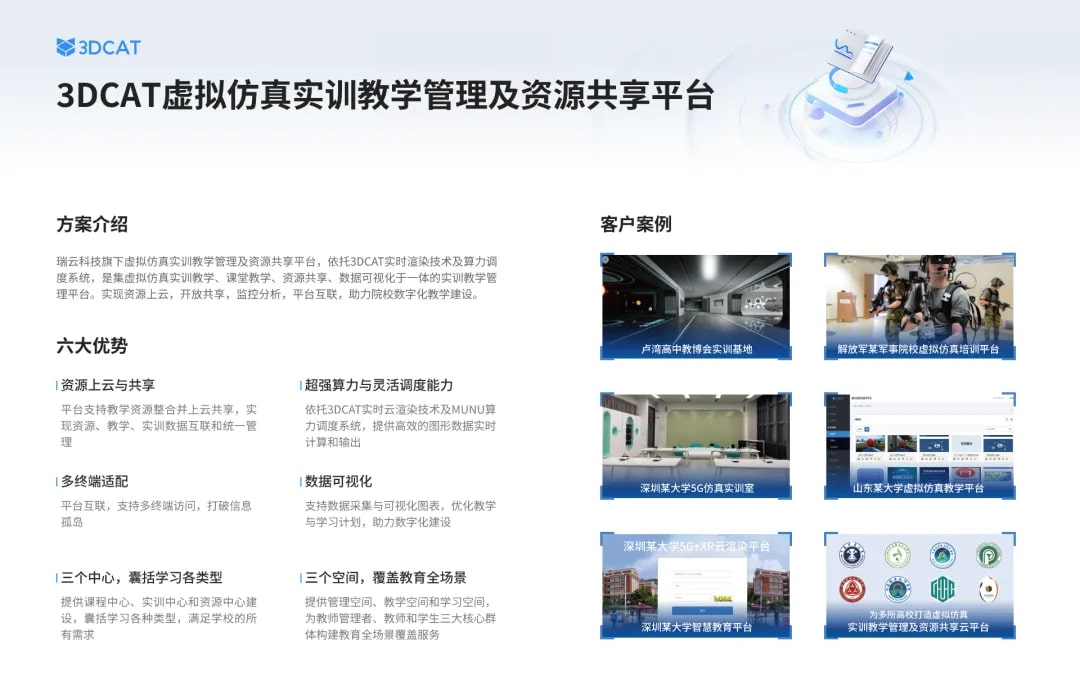Viewport: 1080px width, 681px height.
Task: Select the 多终端适配 heading
Action: pyautogui.click(x=94, y=481)
